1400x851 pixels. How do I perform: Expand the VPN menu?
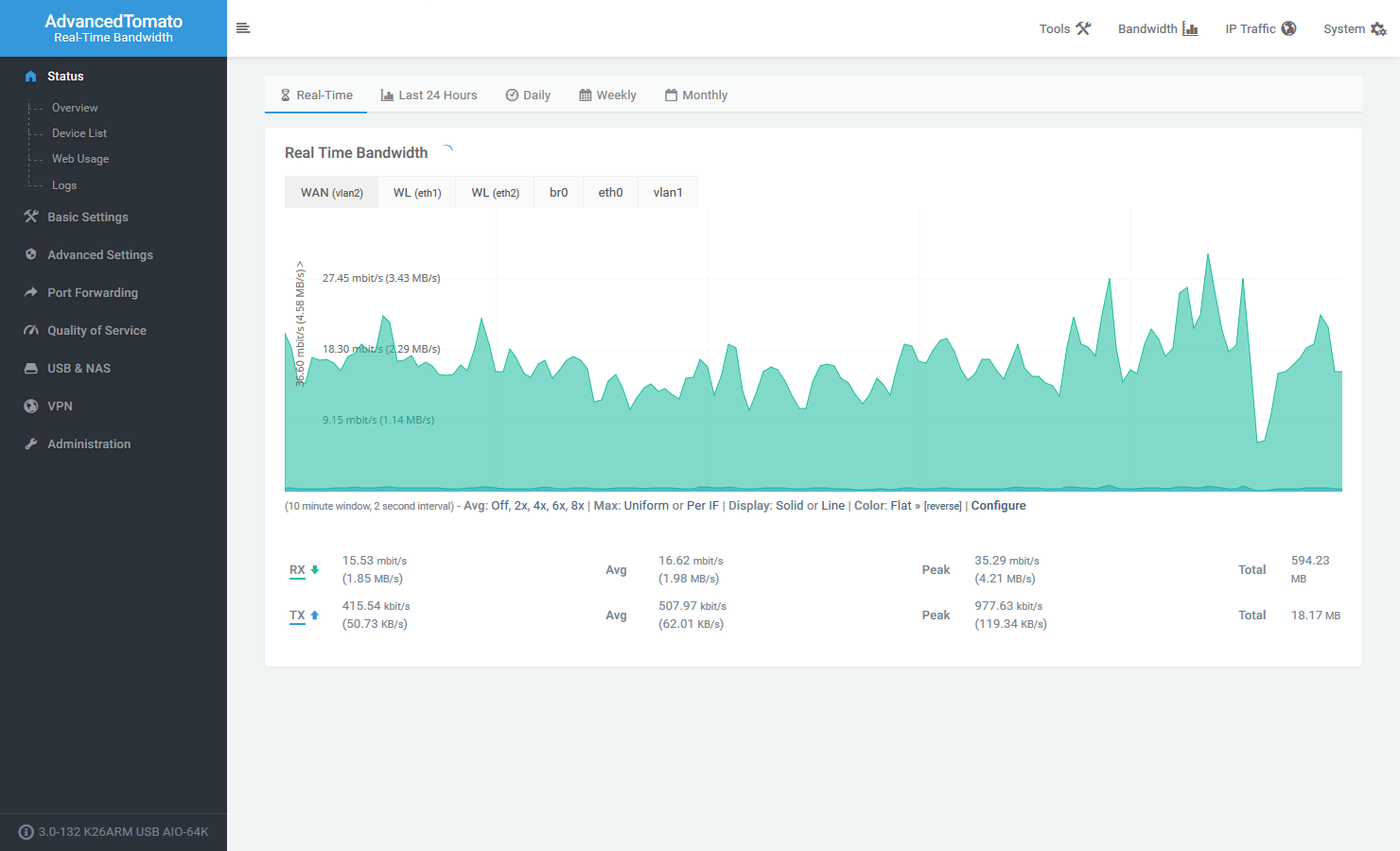pos(114,406)
